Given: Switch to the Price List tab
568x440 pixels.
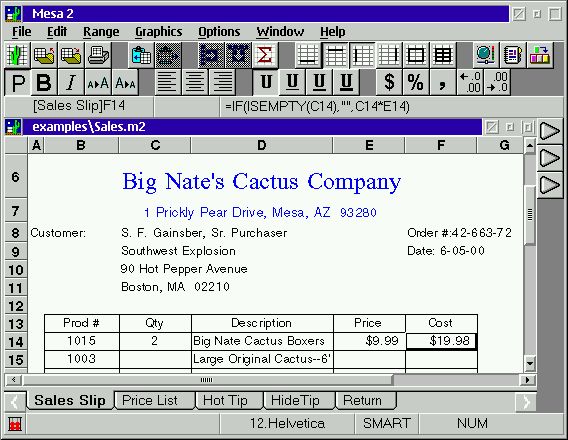Looking at the screenshot, I should (x=150, y=401).
